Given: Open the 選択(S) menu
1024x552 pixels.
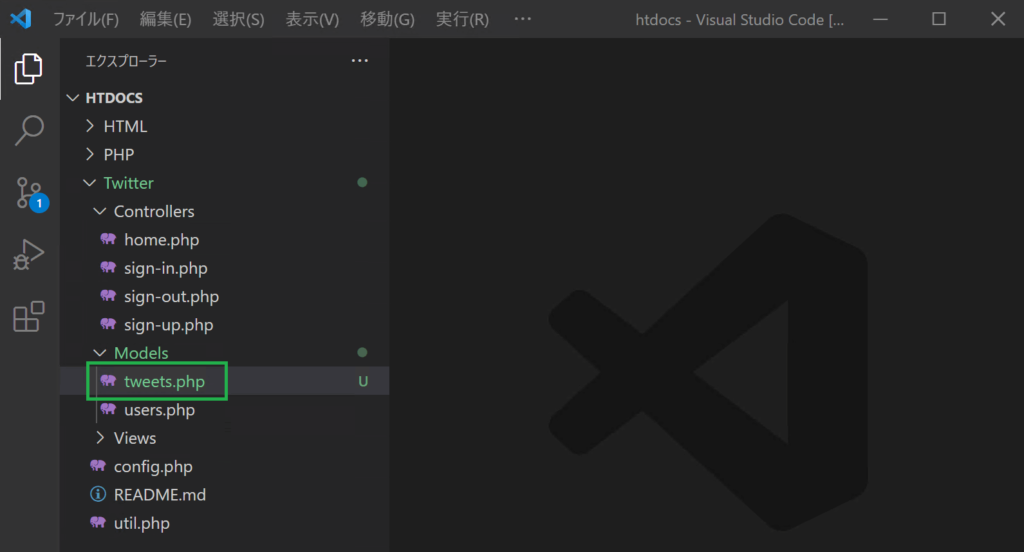Looking at the screenshot, I should (x=238, y=20).
